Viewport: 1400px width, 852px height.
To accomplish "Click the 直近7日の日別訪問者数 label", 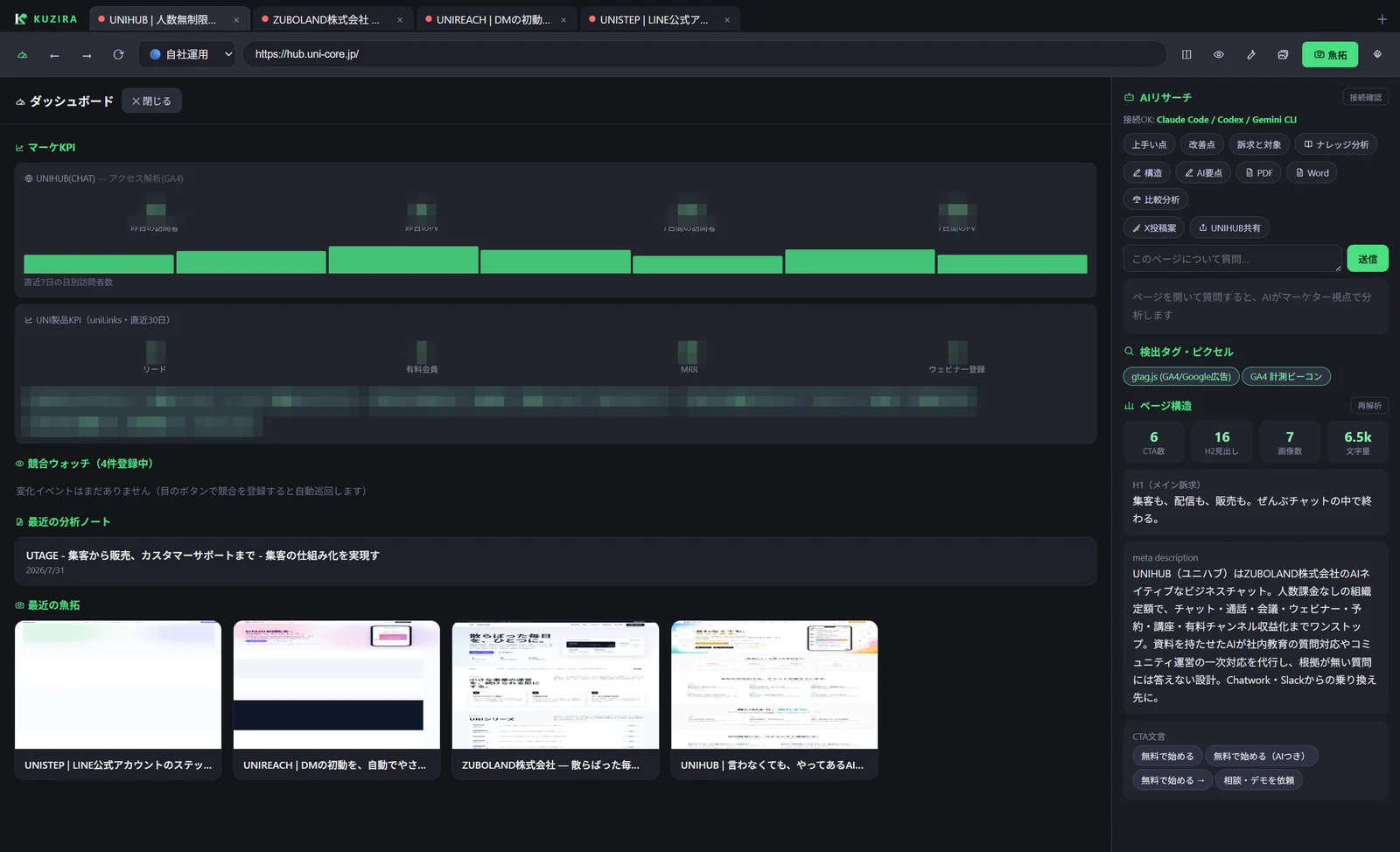I will (x=68, y=283).
